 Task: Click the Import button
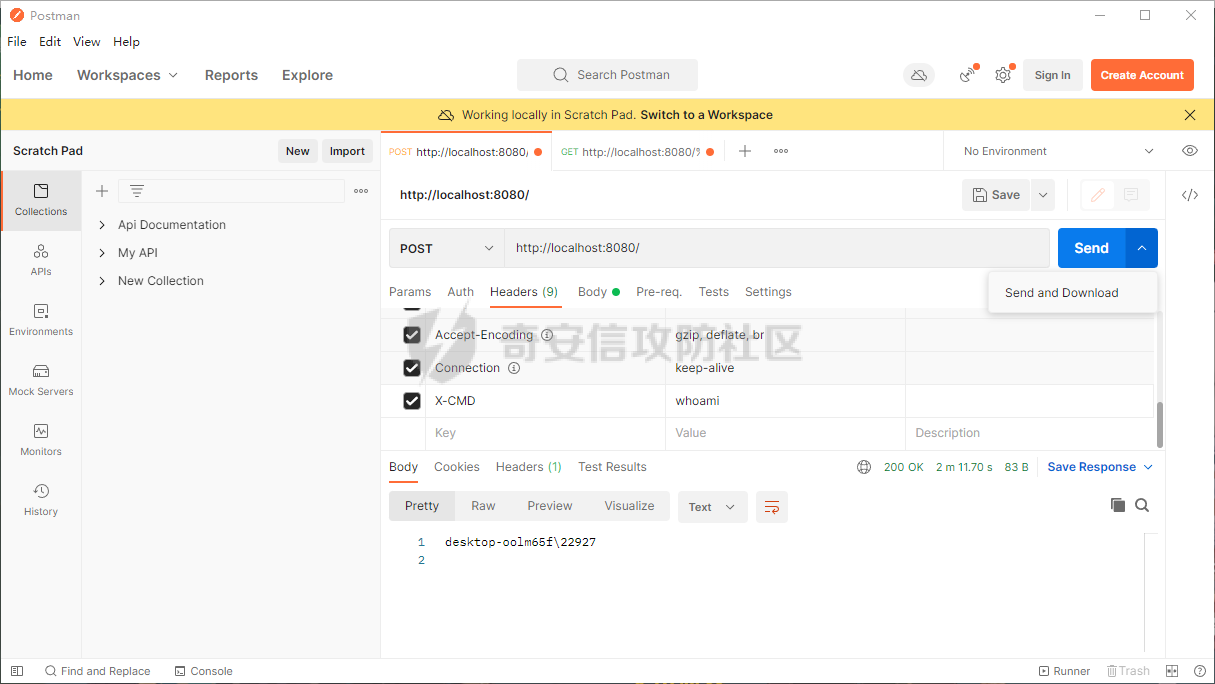[x=347, y=151]
